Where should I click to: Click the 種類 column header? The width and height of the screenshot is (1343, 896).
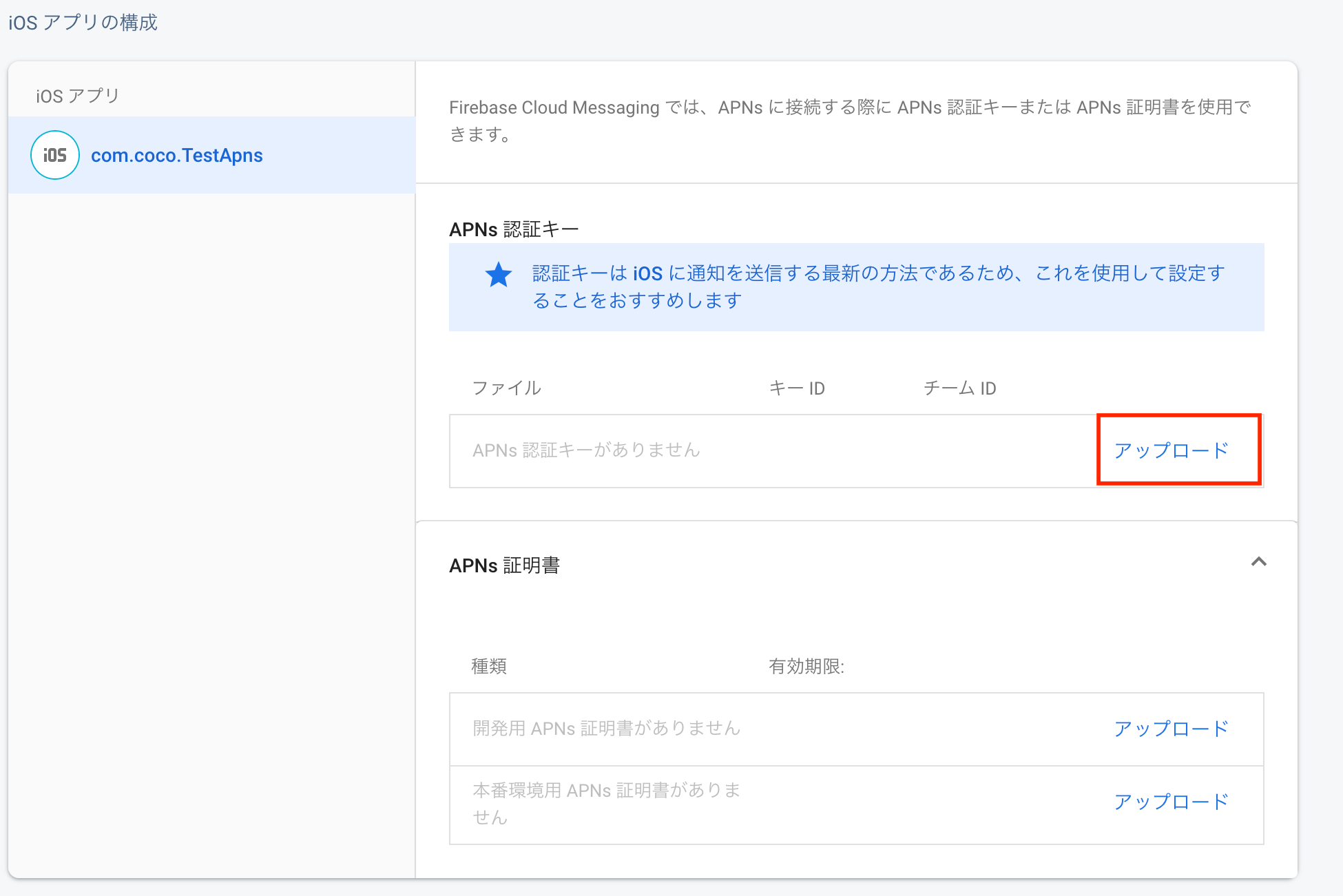point(489,666)
